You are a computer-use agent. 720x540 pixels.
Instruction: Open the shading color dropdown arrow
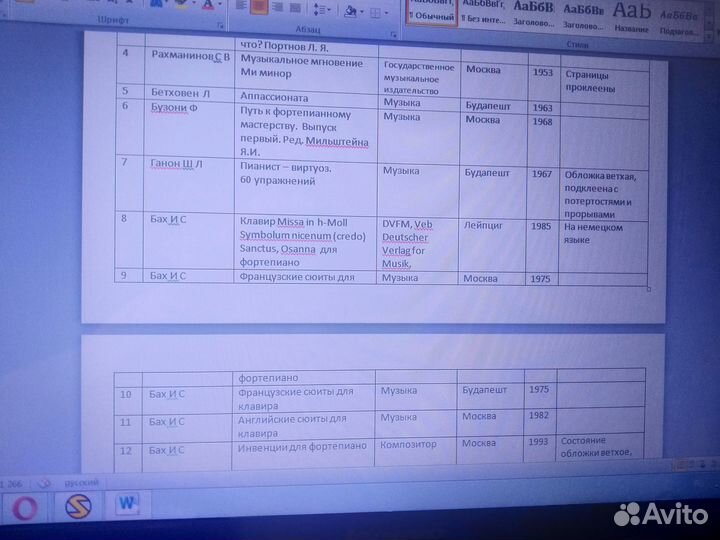(x=362, y=11)
